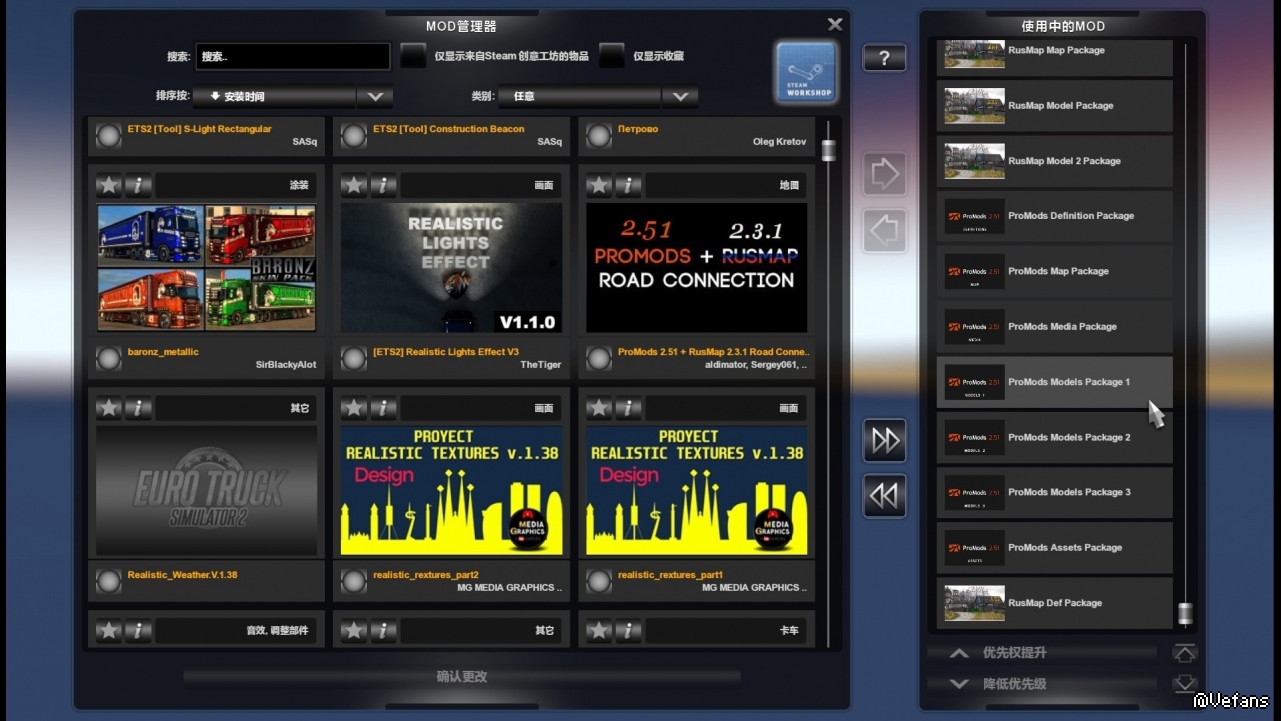Open info on the 音效, 调整部件 mod card
This screenshot has height=721, width=1281.
tap(138, 631)
